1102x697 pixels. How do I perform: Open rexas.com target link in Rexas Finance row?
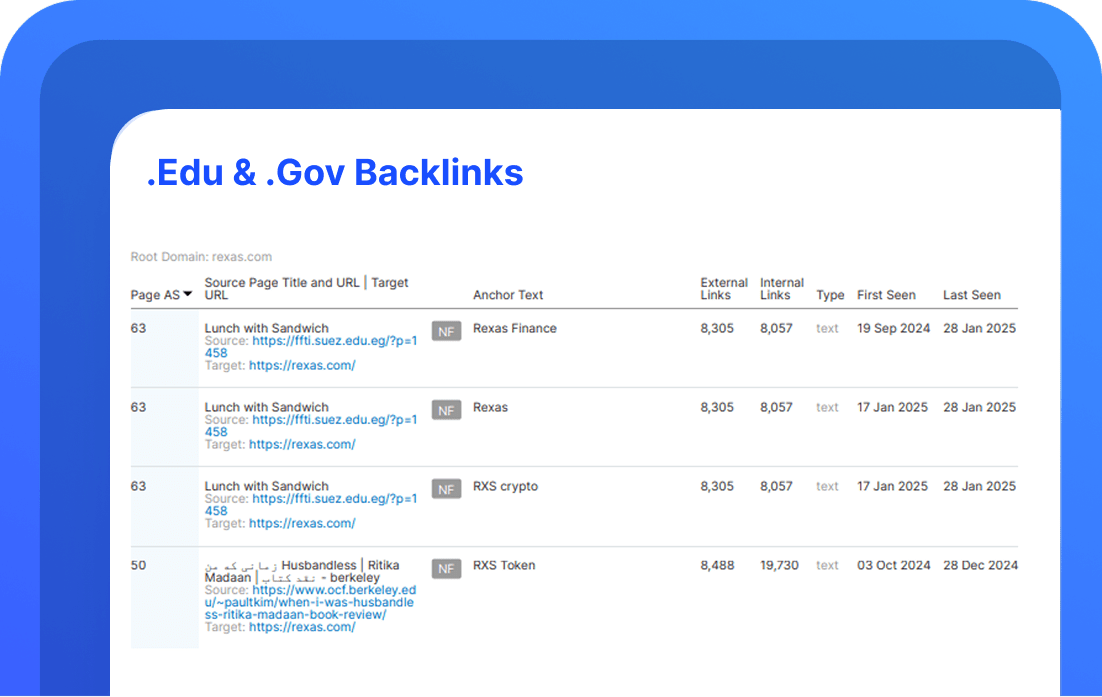coord(302,365)
